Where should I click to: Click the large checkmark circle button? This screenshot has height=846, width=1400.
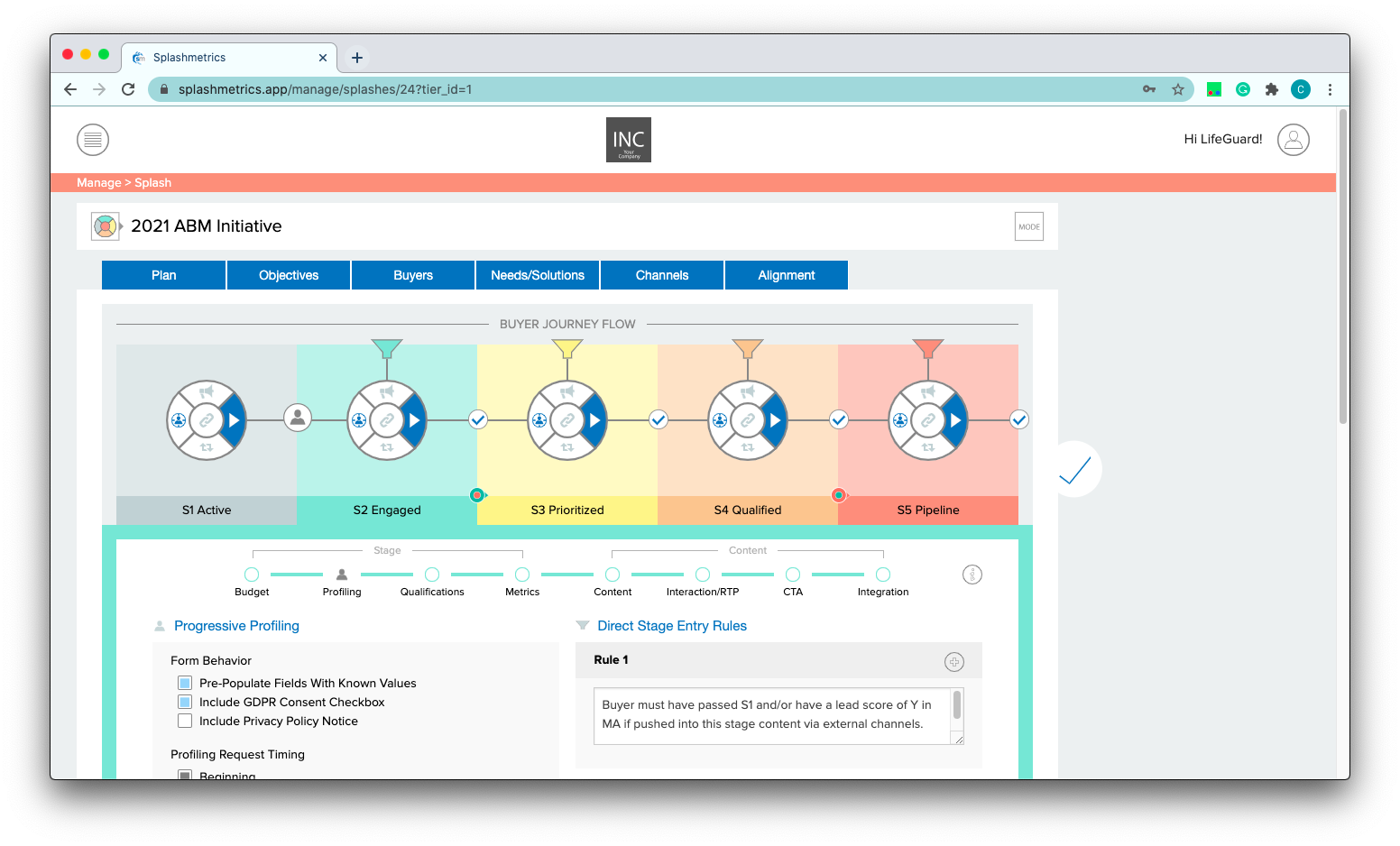pyautogui.click(x=1074, y=469)
